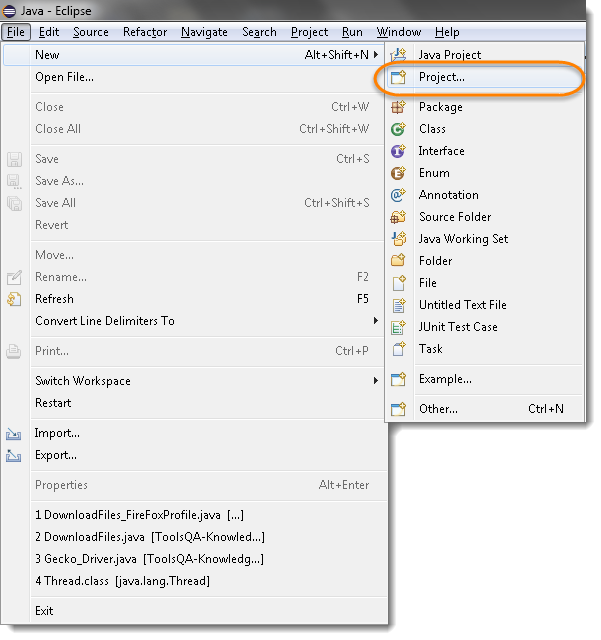601x640 pixels.
Task: Click the Export icon
Action: coord(13,456)
